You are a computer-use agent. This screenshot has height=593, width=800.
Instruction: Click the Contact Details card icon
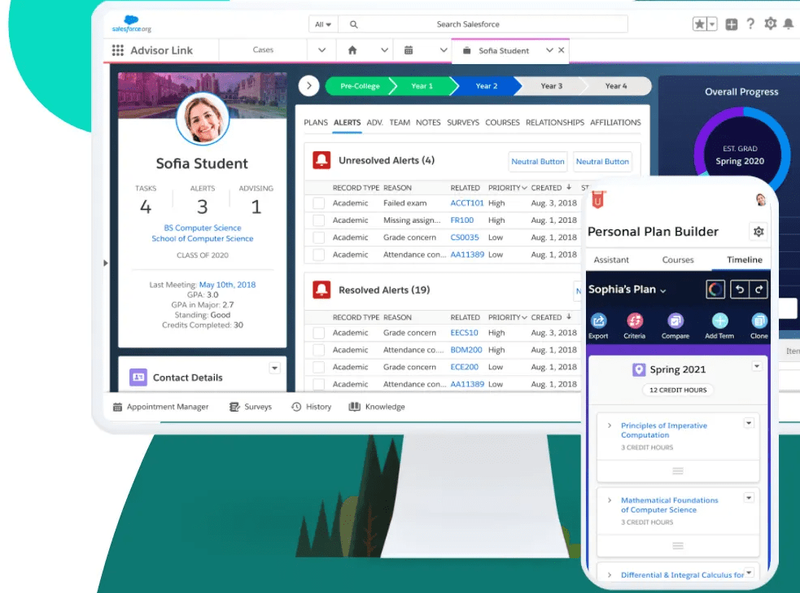click(138, 377)
